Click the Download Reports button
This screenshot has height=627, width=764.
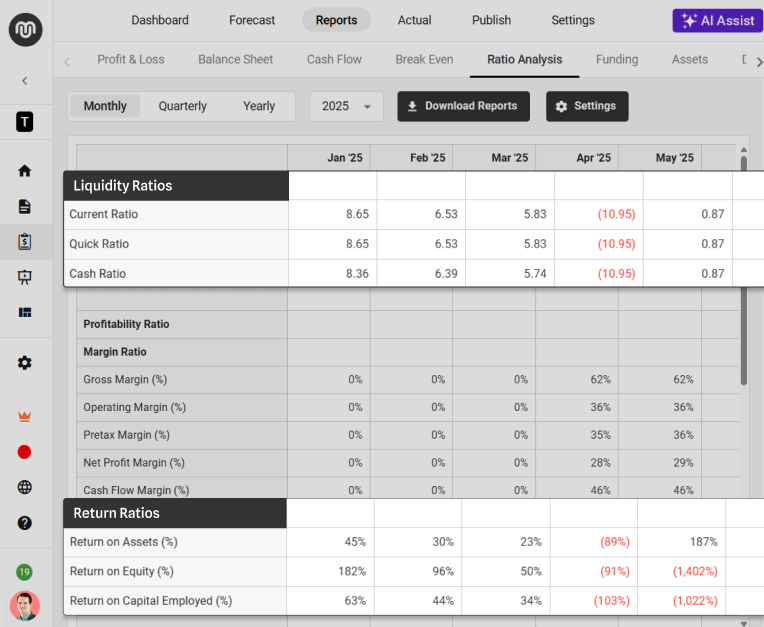point(463,106)
